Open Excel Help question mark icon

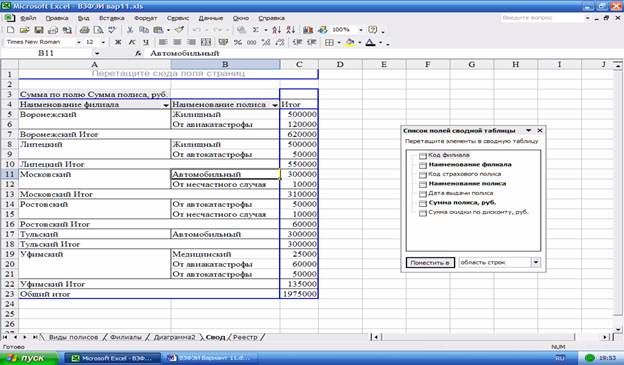click(x=372, y=30)
